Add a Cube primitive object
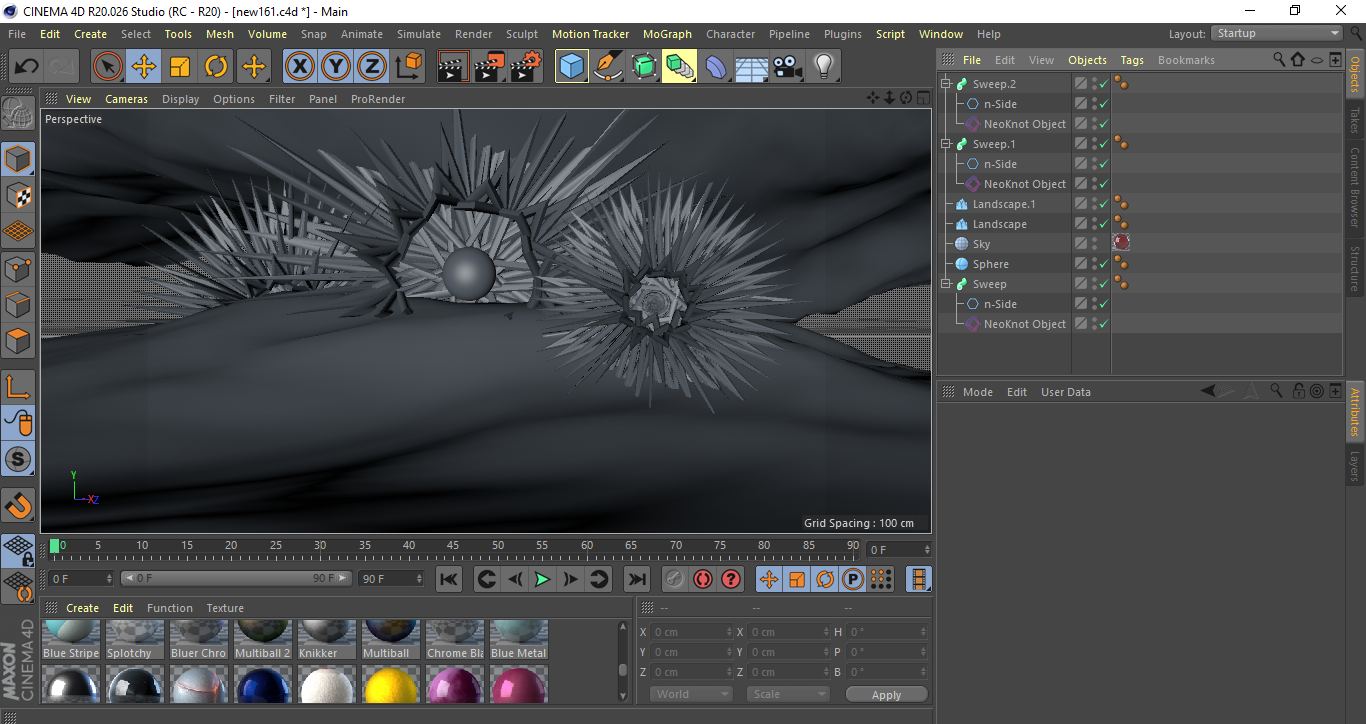 tap(572, 67)
